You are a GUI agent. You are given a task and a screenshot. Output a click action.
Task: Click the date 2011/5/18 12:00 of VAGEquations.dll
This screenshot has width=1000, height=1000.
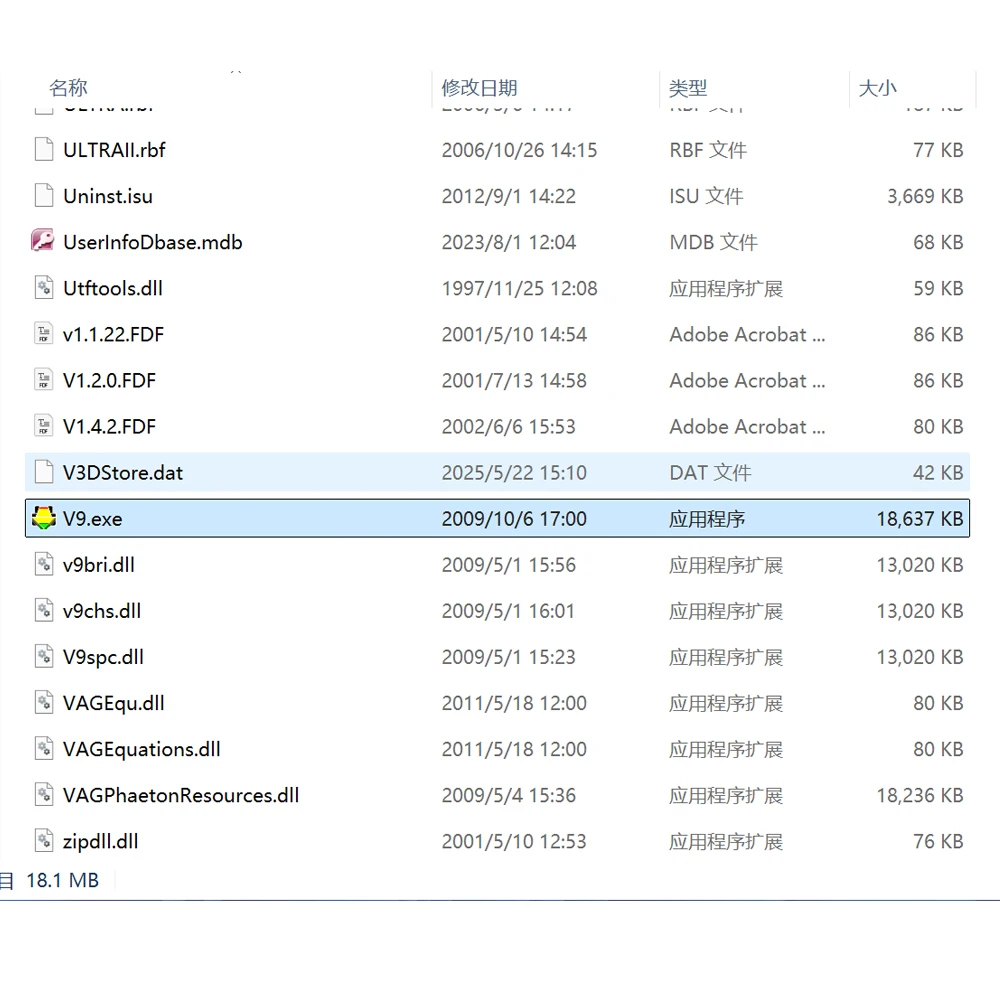tap(514, 749)
